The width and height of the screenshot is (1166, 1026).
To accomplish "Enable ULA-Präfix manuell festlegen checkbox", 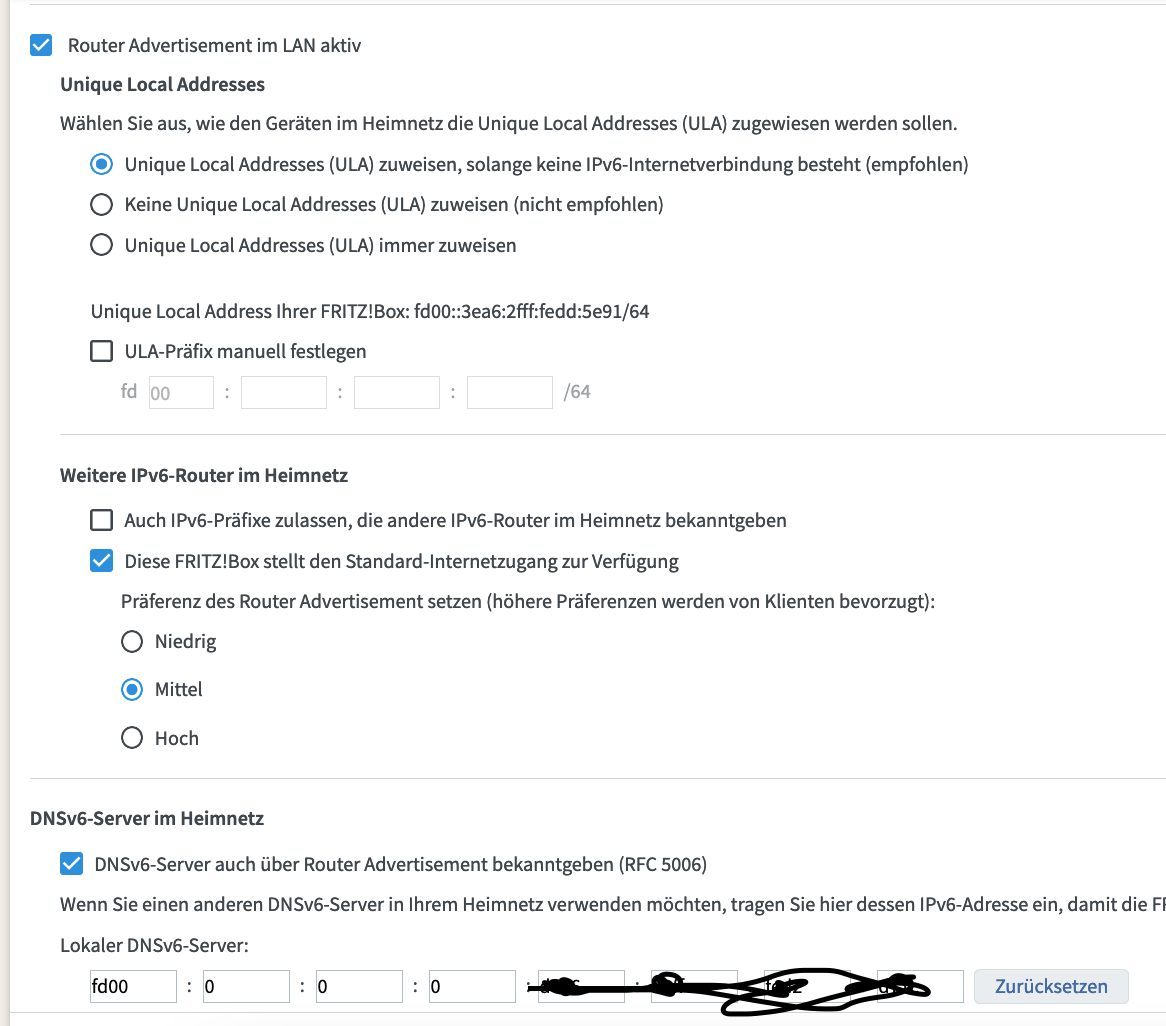I will coord(101,351).
